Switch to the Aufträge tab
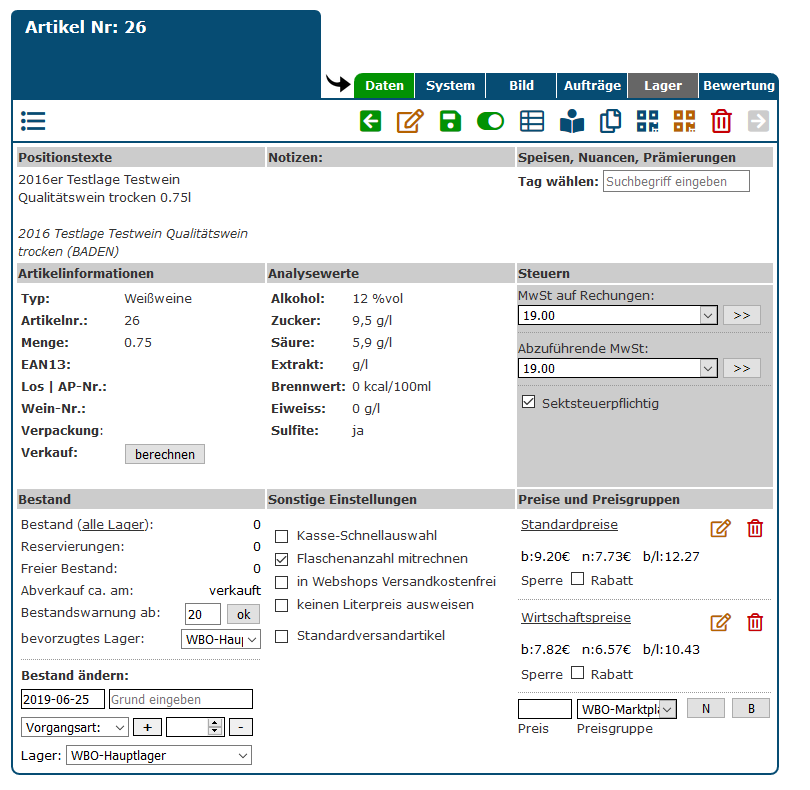The height and width of the screenshot is (790, 810). (x=592, y=86)
